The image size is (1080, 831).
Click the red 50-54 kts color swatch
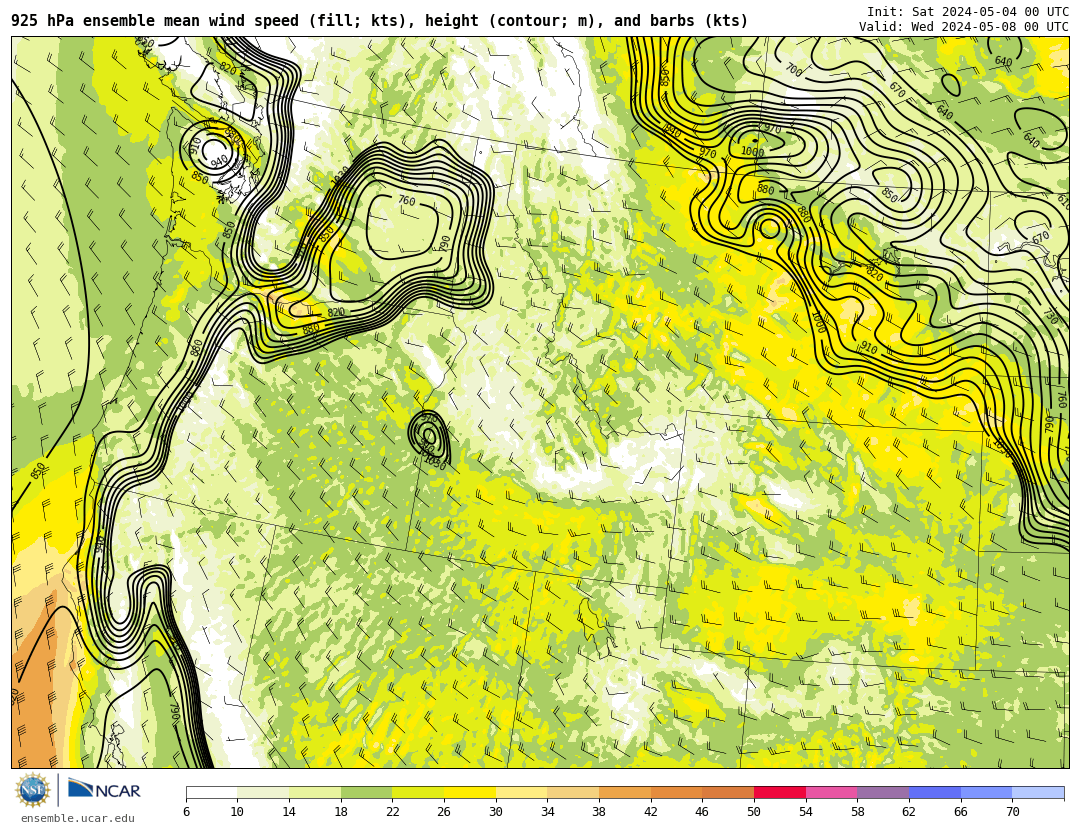click(x=780, y=792)
